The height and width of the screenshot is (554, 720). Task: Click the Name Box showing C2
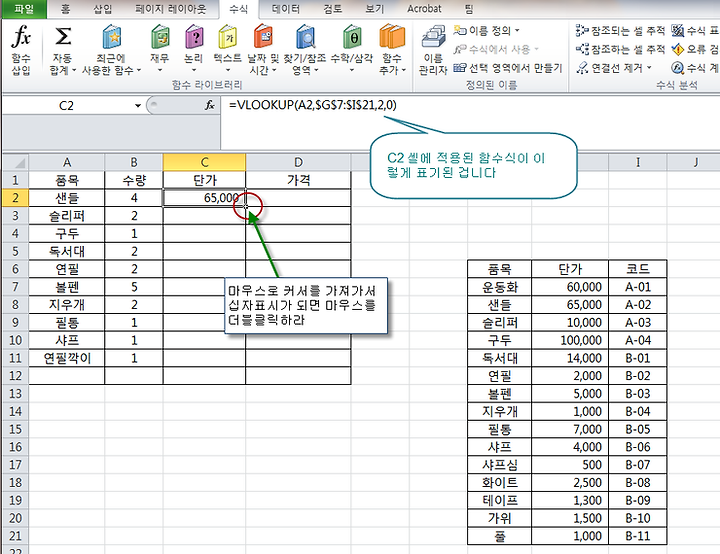(67, 106)
